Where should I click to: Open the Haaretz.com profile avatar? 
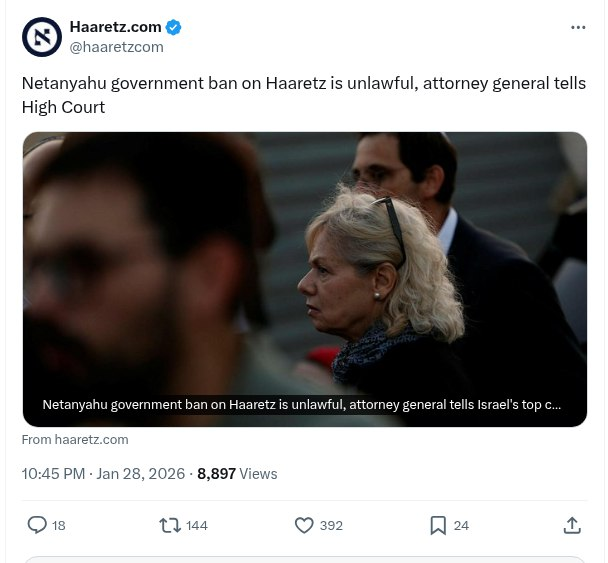click(42, 37)
